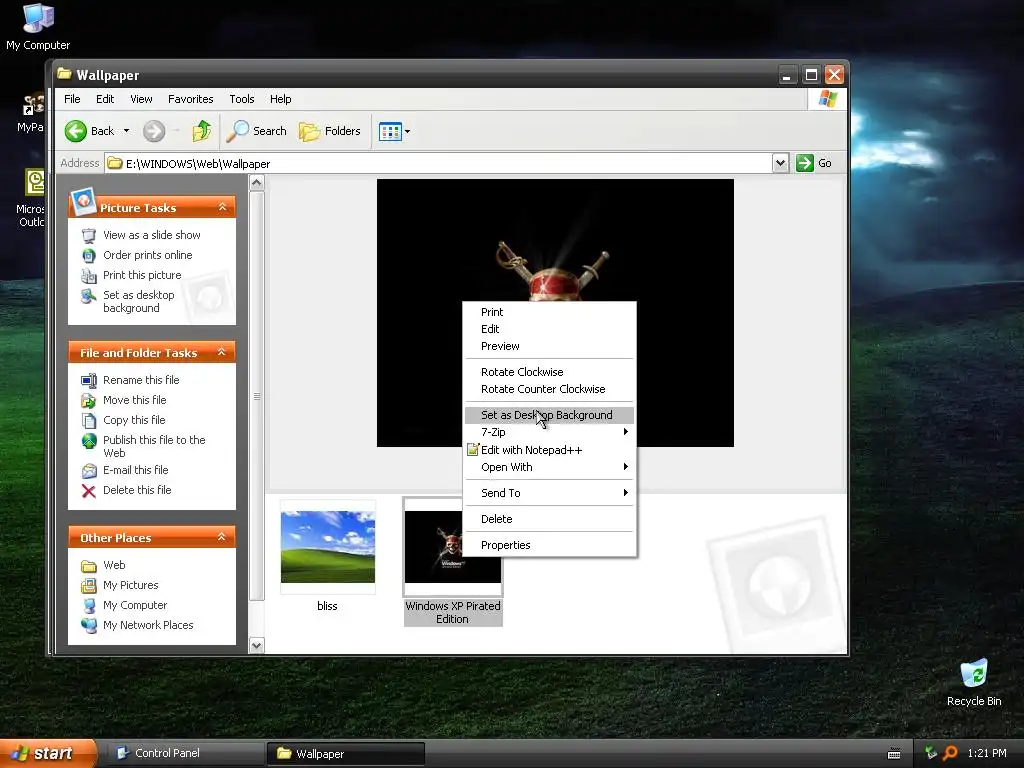Collapse the Picture Tasks panel

pos(222,206)
